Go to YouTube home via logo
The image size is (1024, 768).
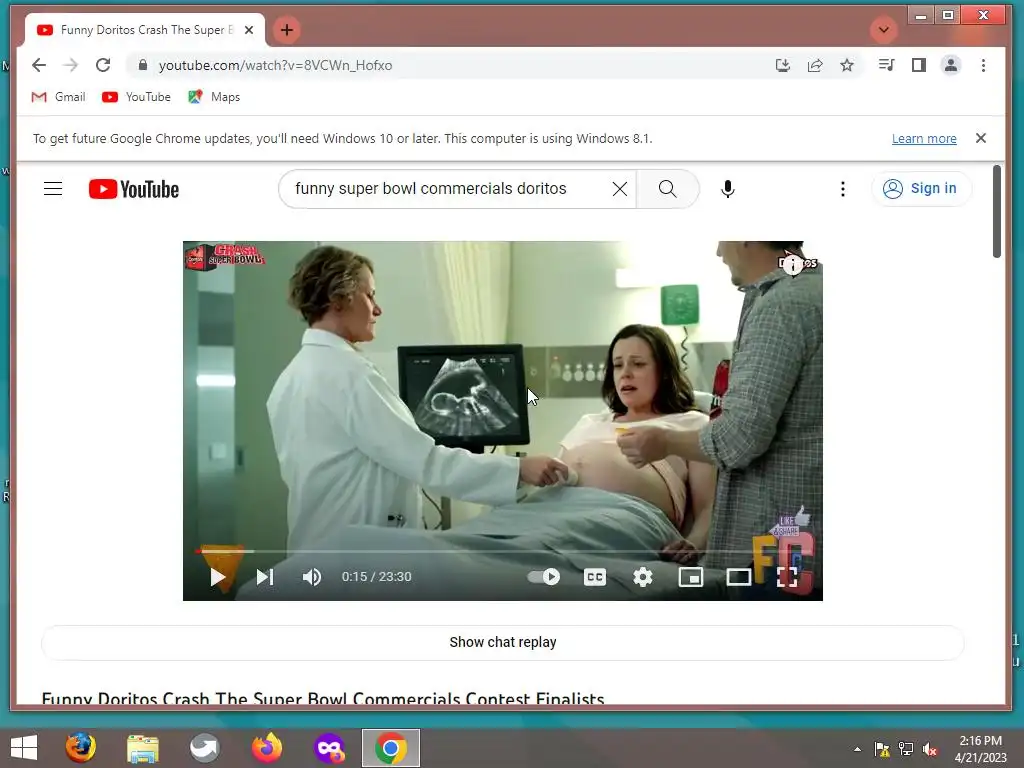click(x=134, y=189)
